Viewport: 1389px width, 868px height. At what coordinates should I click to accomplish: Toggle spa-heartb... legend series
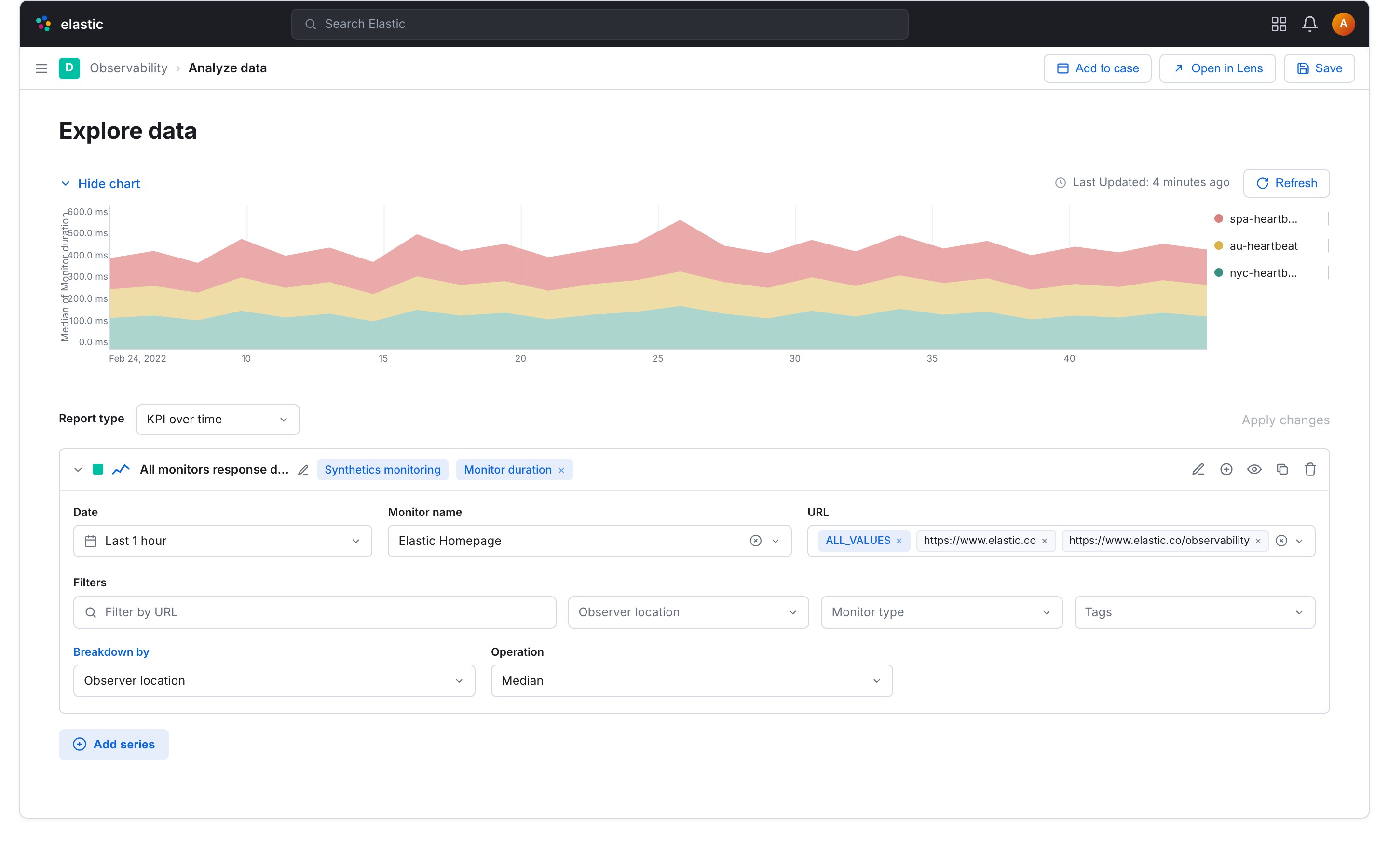tap(1256, 219)
